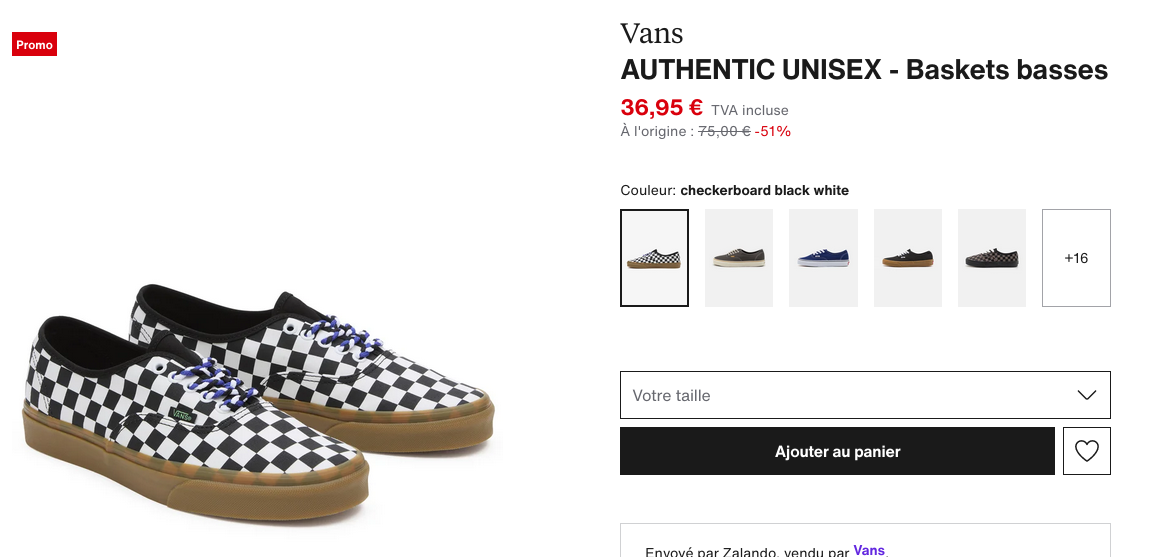This screenshot has width=1161, height=557.
Task: Click the "Couleur" label text
Action: coord(647,190)
